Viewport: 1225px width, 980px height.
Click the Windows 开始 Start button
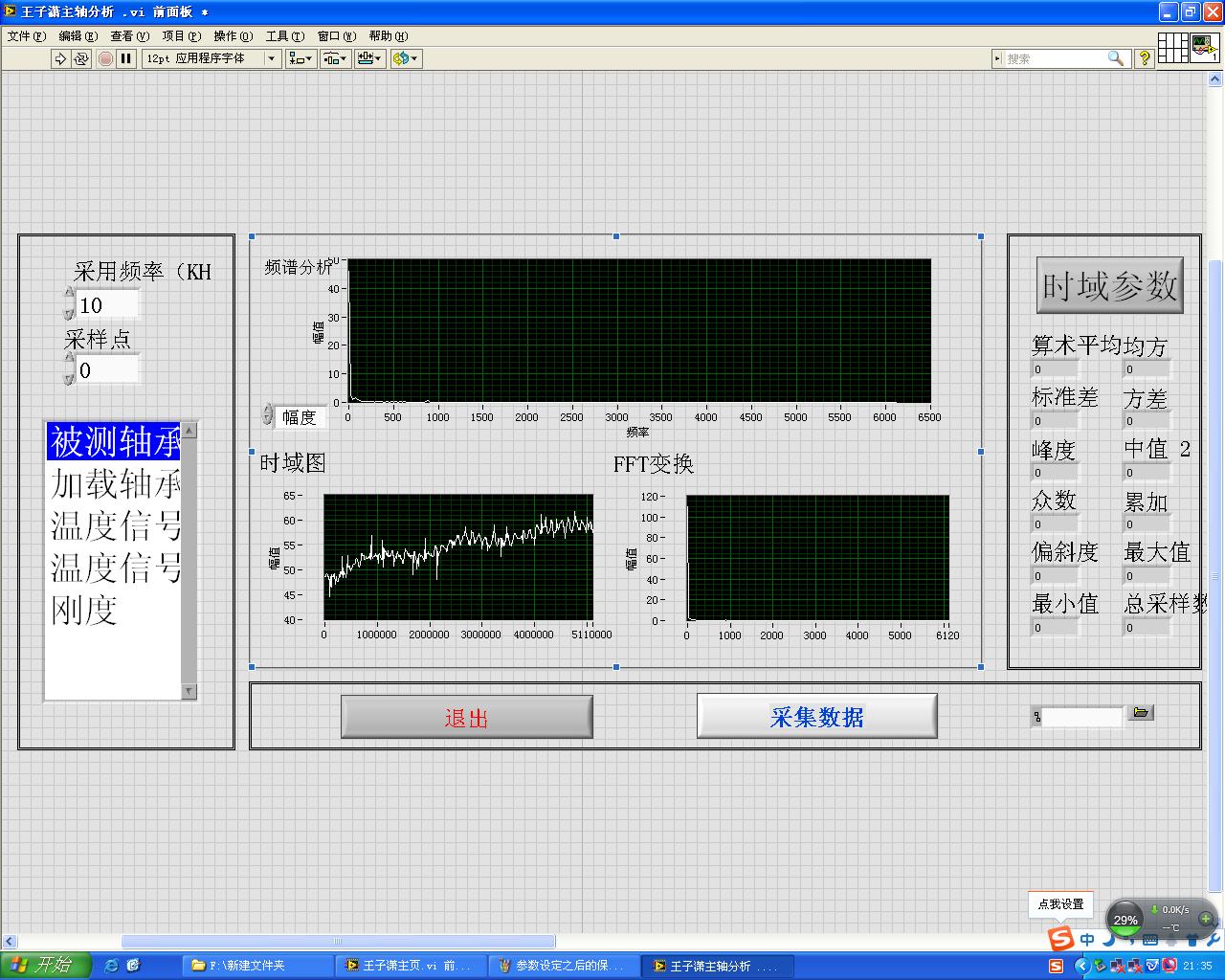pyautogui.click(x=45, y=966)
